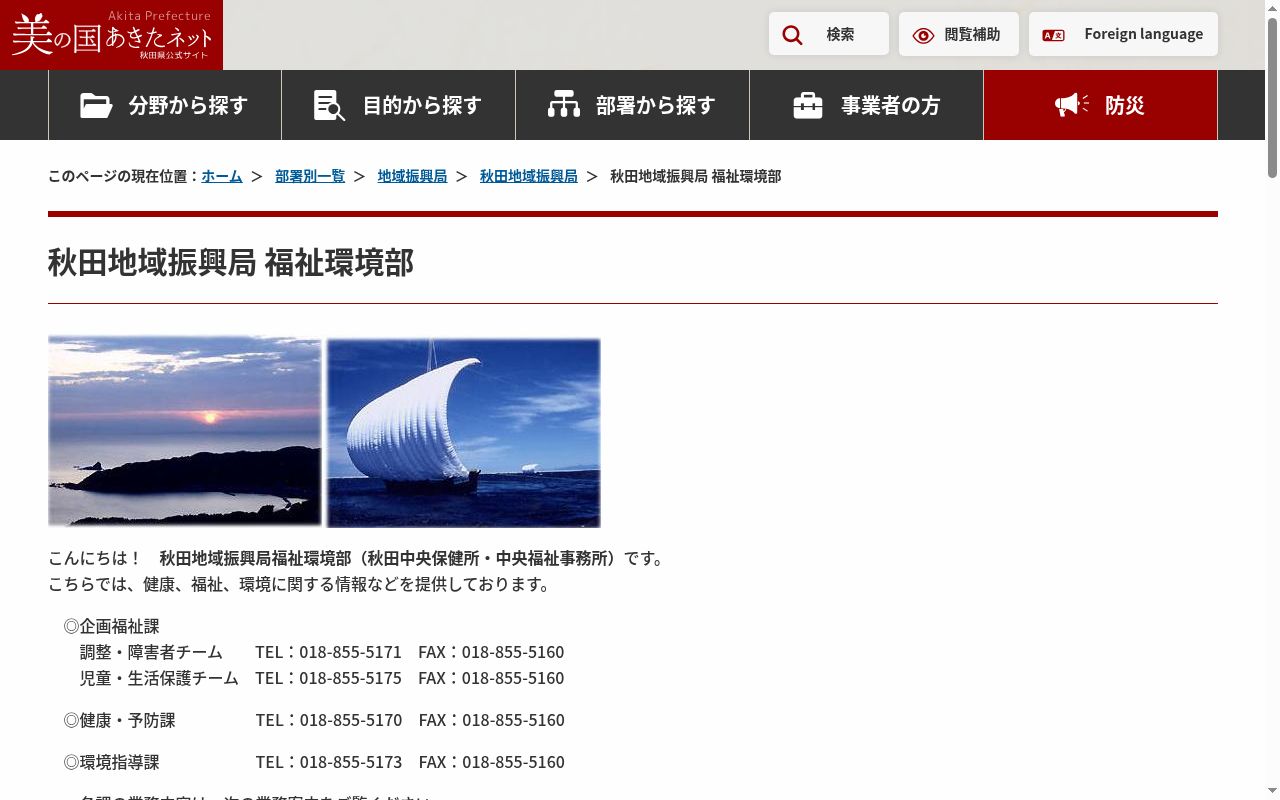The height and width of the screenshot is (800, 1280).
Task: Click the heading 秋田地域振興局 福祉環境部
Action: (231, 262)
